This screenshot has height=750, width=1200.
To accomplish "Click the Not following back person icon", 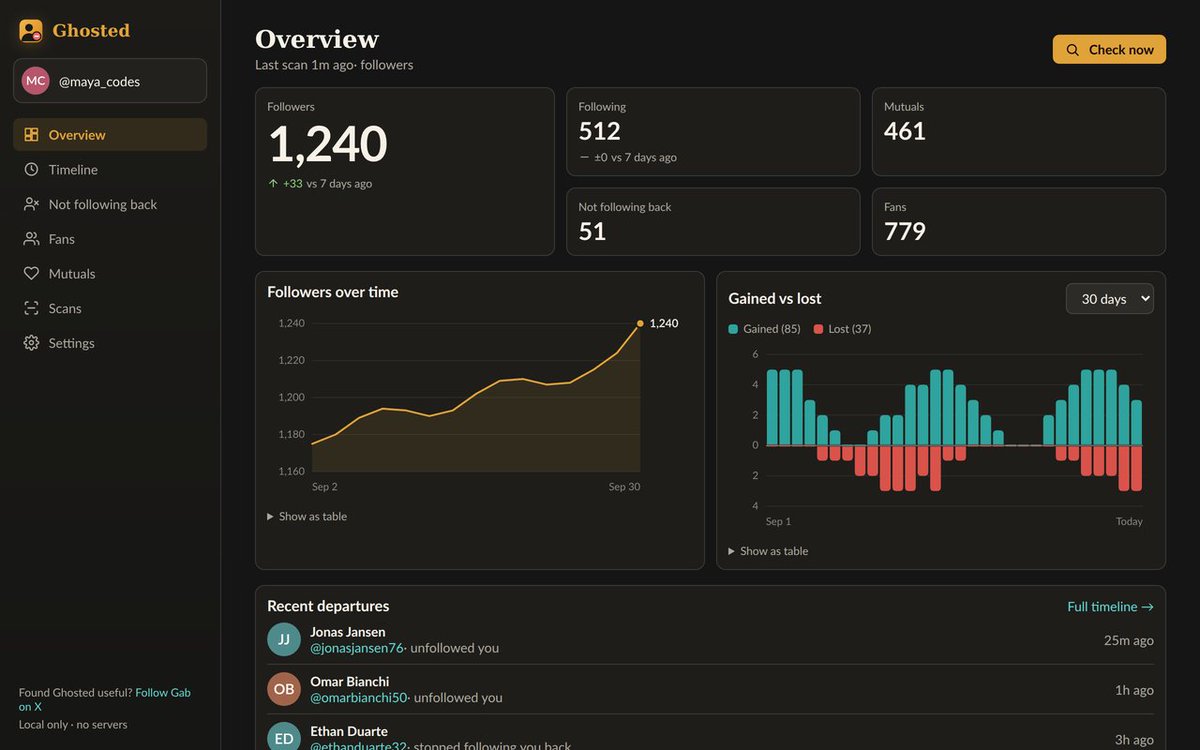I will [31, 204].
